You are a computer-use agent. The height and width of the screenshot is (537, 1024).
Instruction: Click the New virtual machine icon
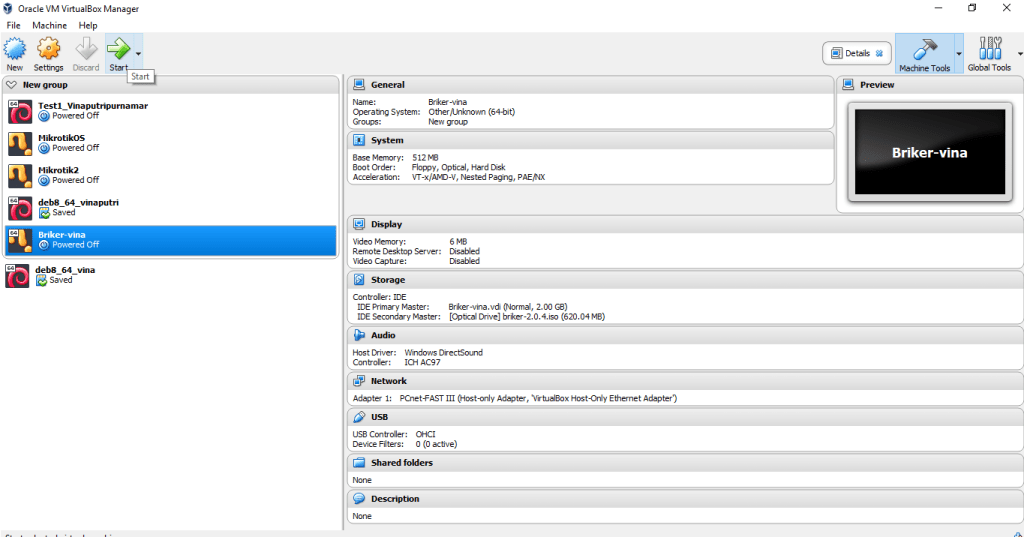point(14,49)
